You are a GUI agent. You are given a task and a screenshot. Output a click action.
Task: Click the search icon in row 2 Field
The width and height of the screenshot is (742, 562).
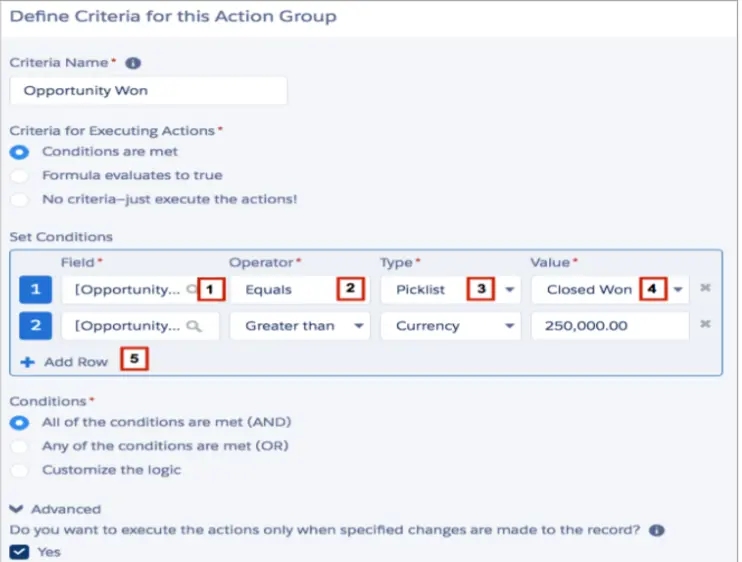click(194, 326)
